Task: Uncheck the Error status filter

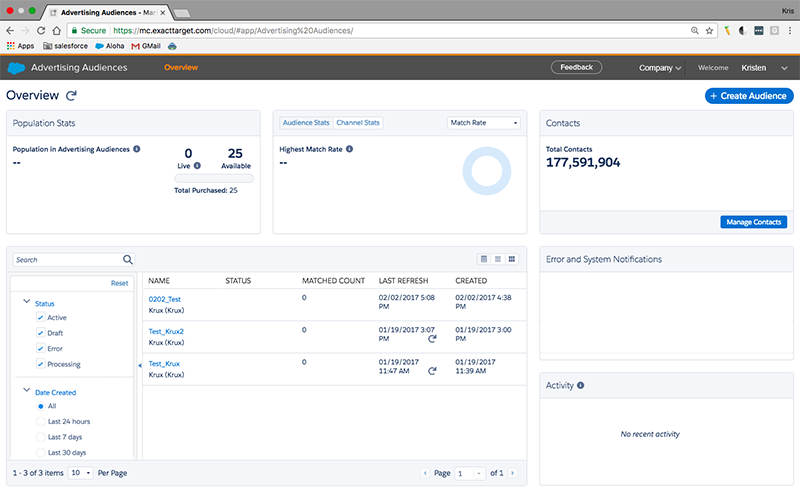Action: pyautogui.click(x=40, y=348)
